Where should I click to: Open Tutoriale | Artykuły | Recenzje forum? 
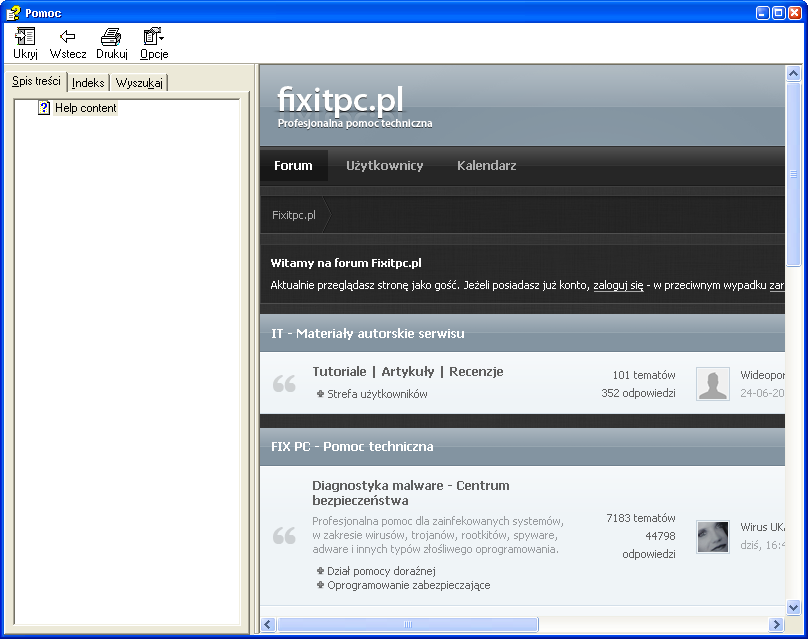(x=408, y=372)
